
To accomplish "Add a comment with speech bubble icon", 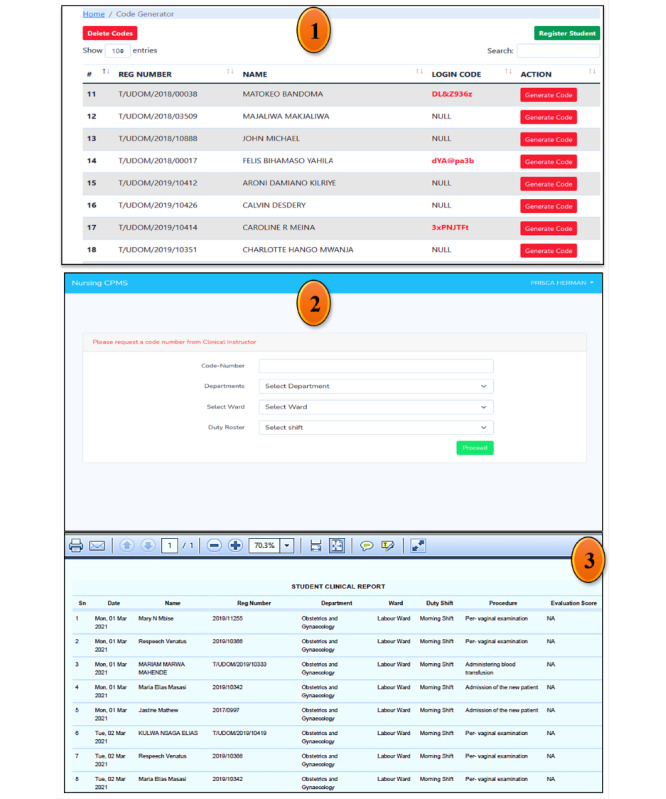I will pos(366,546).
